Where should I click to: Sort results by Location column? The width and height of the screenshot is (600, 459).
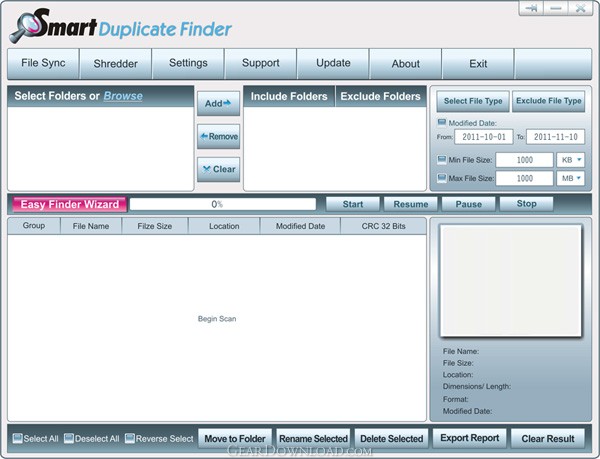coord(224,226)
